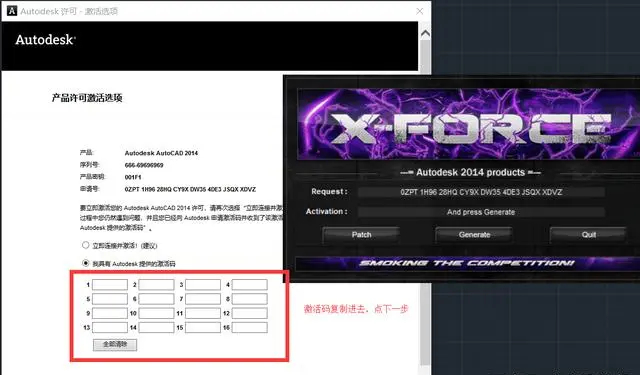Click the Autodesk logo in the black header

45,40
